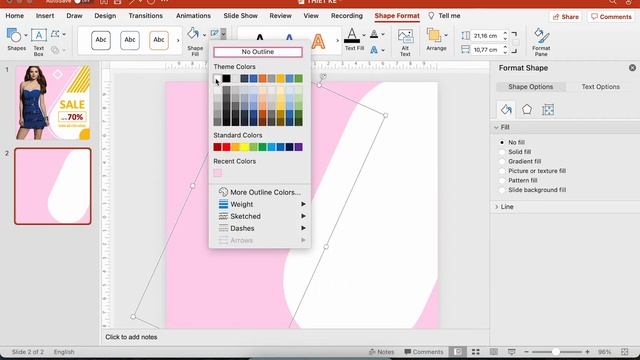Pick black theme color swatch
The height and width of the screenshot is (360, 640).
227,78
